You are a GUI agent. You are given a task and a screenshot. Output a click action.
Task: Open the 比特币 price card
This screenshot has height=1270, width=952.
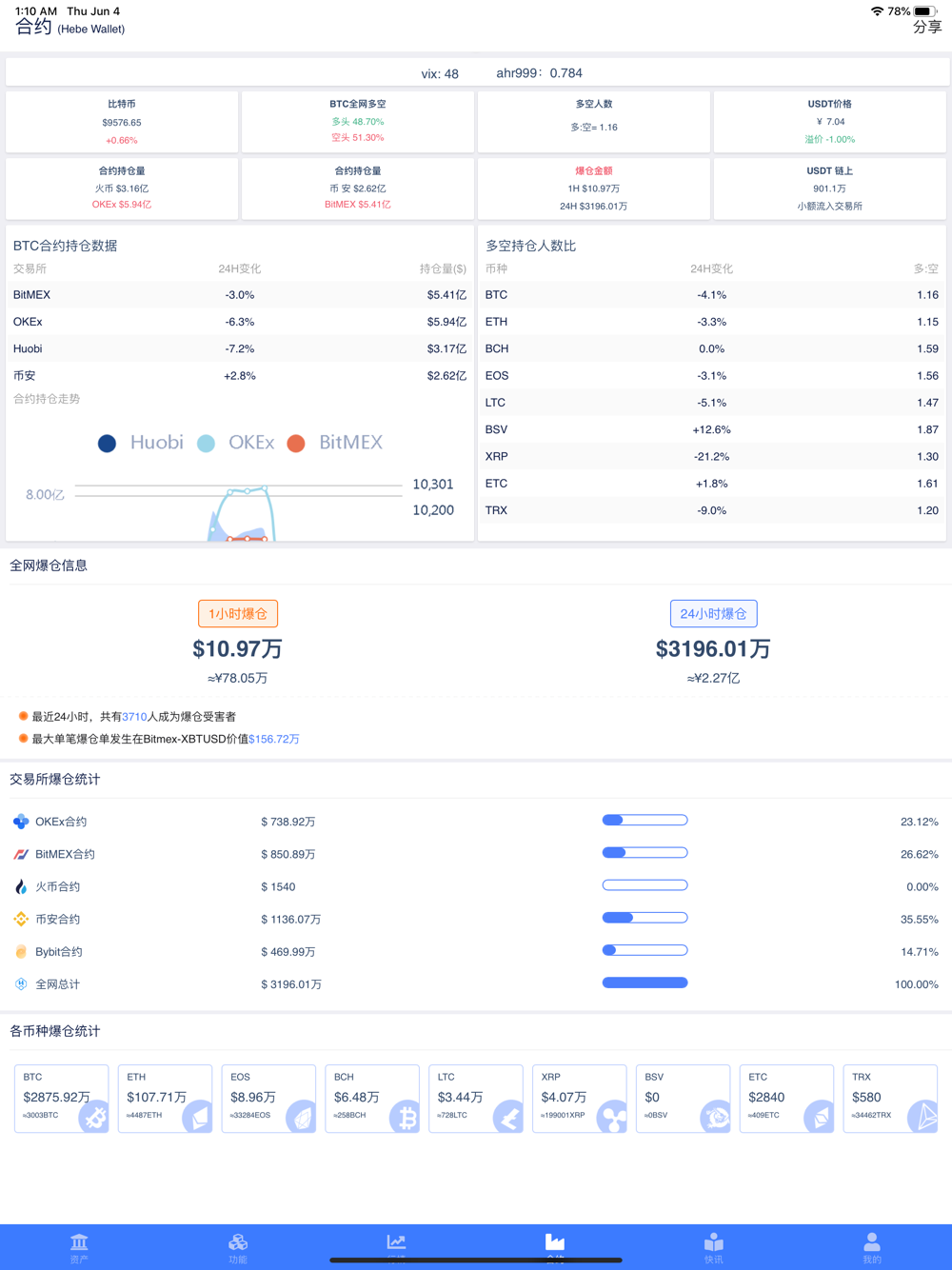coord(122,122)
